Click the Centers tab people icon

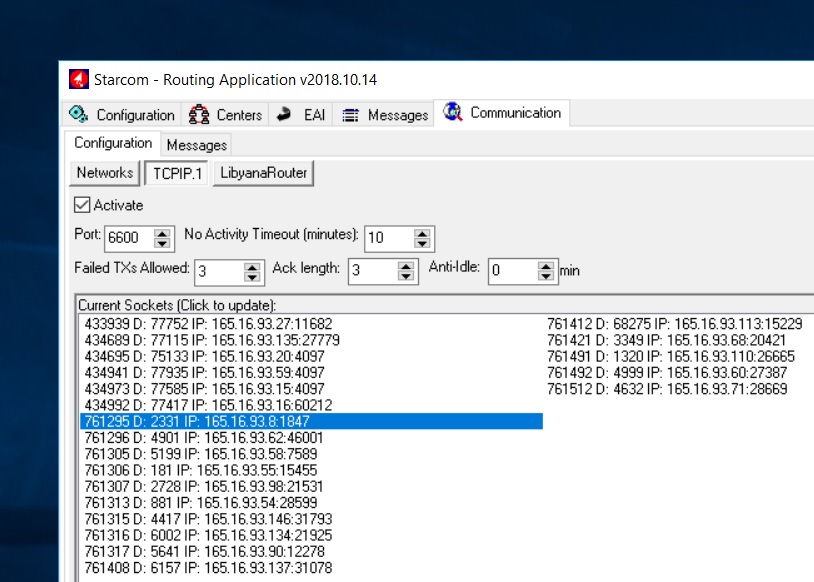click(199, 115)
